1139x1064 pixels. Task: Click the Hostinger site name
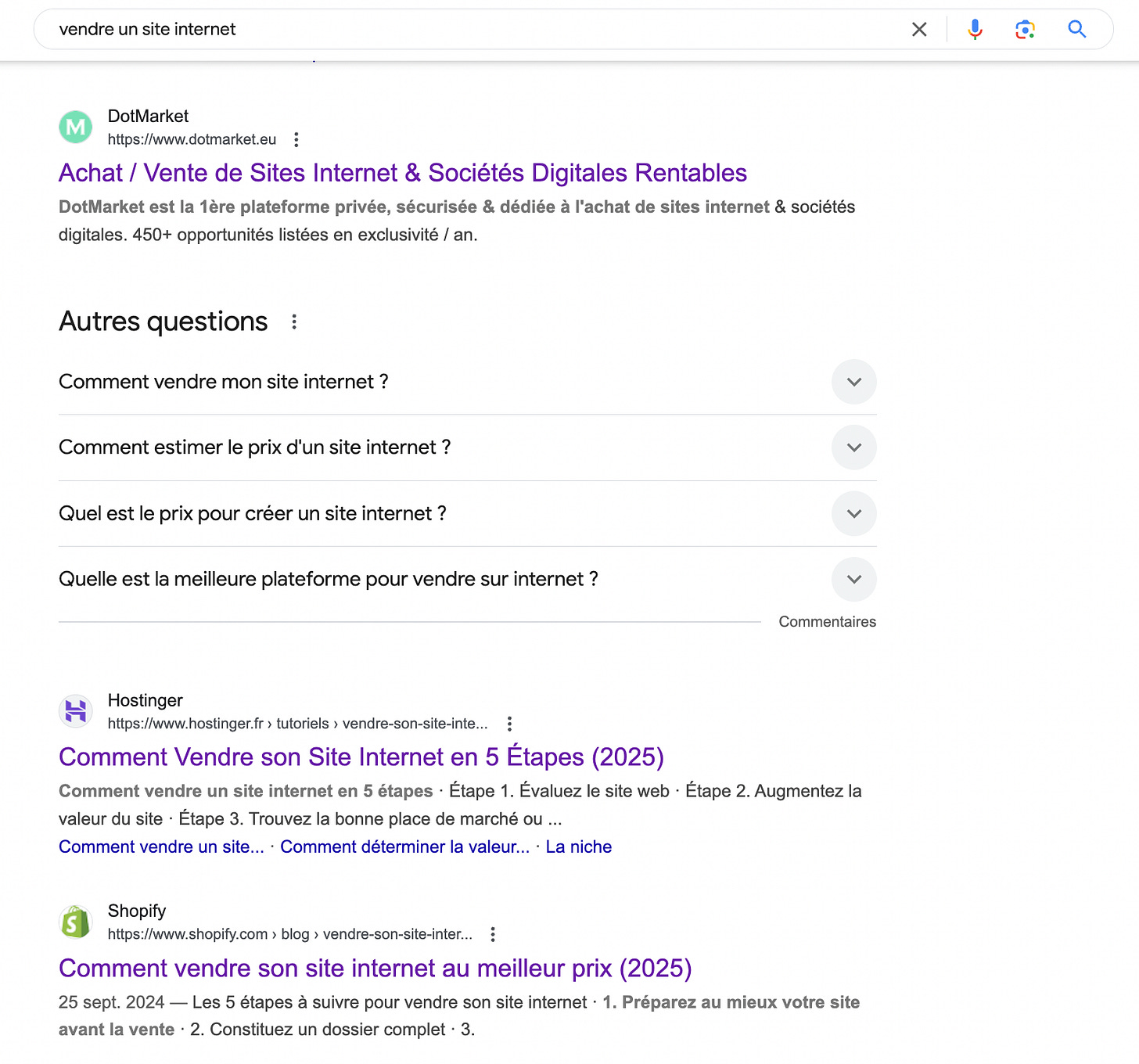pyautogui.click(x=146, y=701)
